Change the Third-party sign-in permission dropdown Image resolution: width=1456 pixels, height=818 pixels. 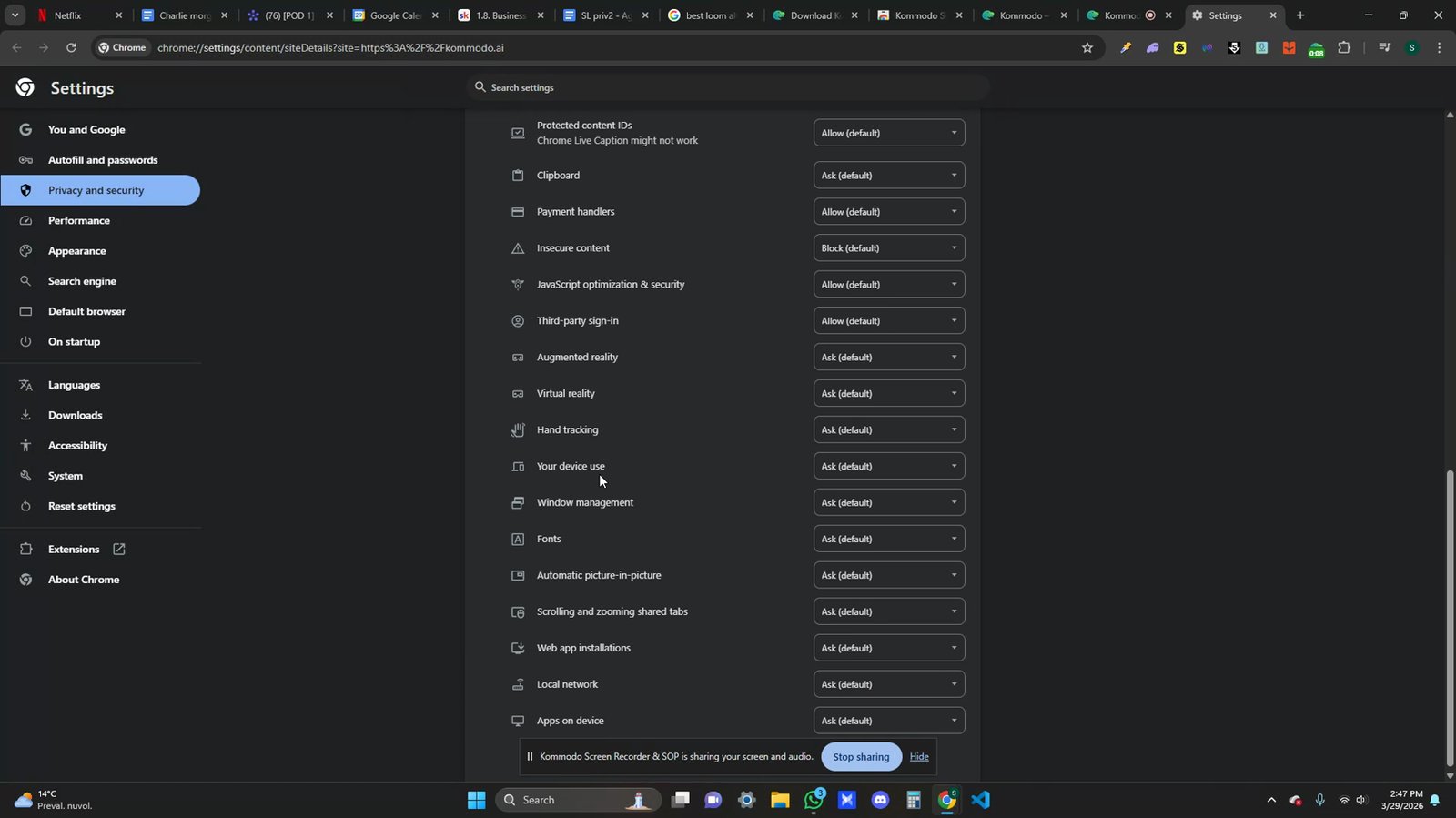click(x=889, y=321)
